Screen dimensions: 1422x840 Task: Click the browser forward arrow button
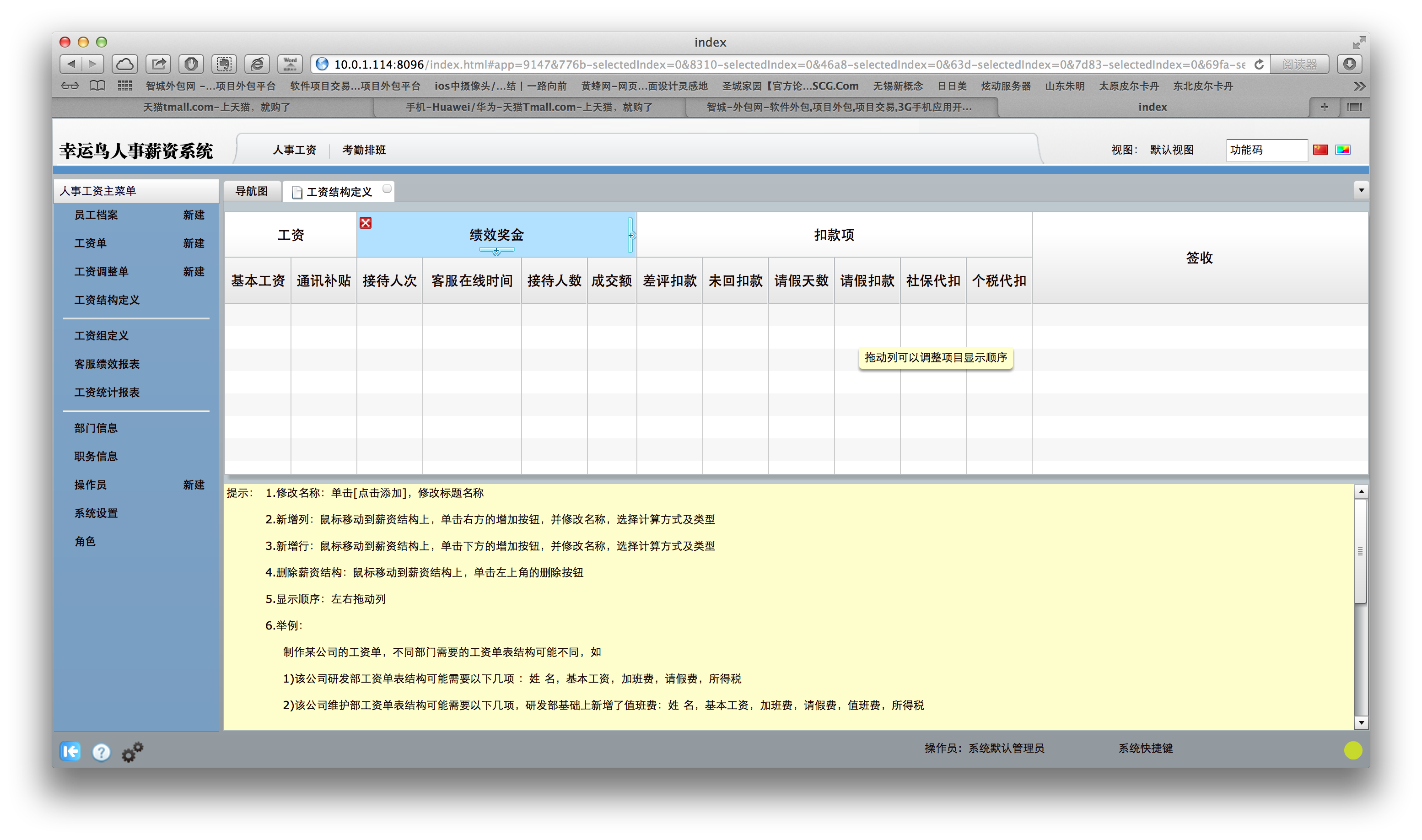tap(93, 64)
